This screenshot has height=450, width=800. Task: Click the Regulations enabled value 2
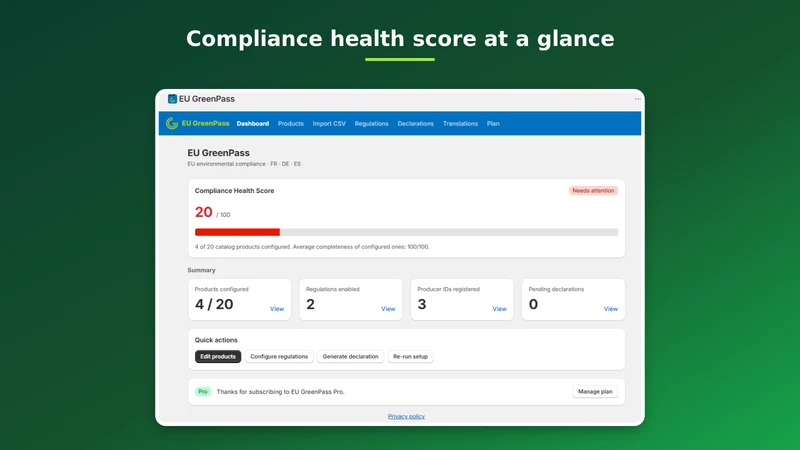(x=310, y=304)
